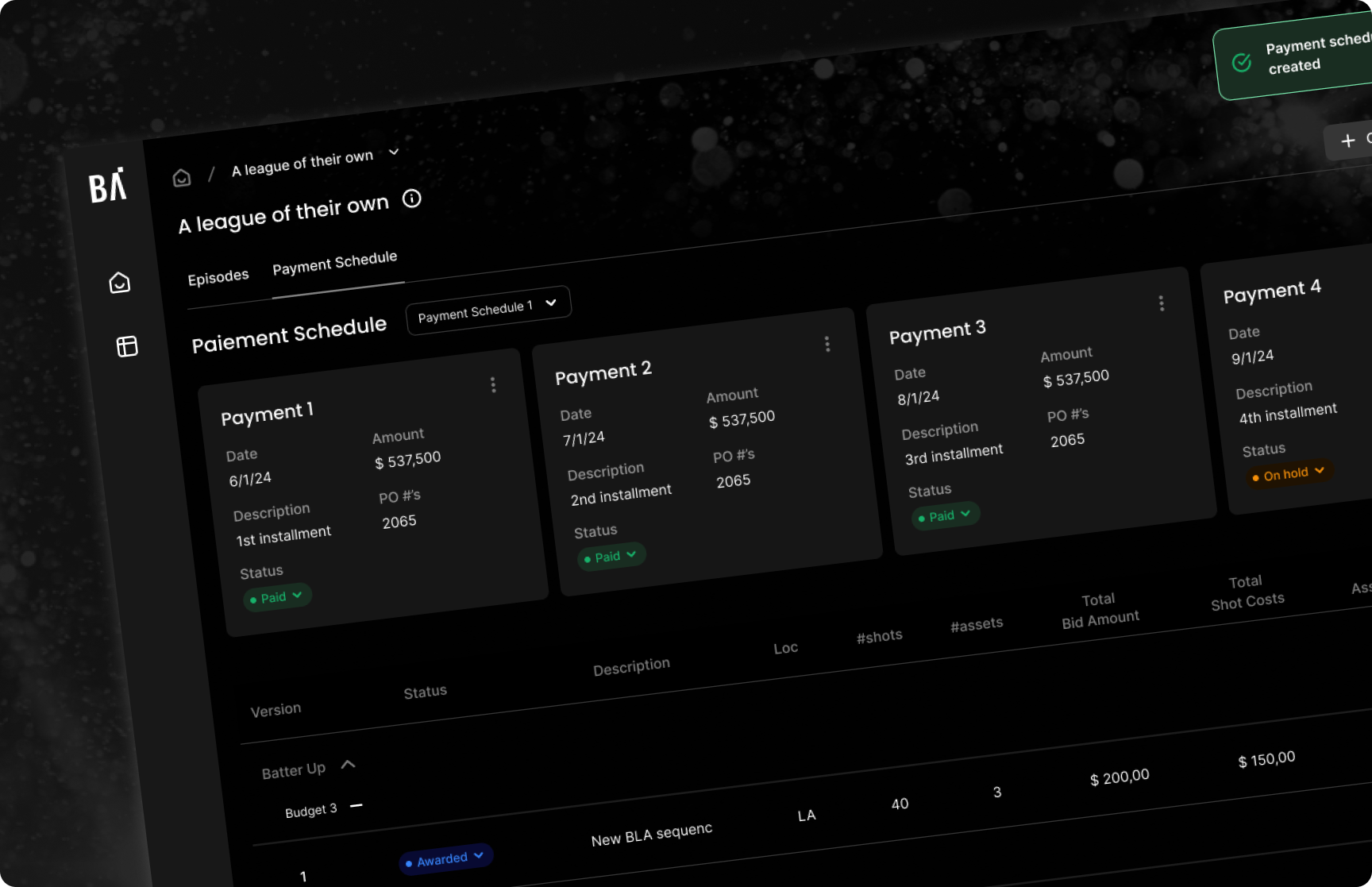The width and height of the screenshot is (1372, 887).
Task: Click Payment 2 card title
Action: 603,372
